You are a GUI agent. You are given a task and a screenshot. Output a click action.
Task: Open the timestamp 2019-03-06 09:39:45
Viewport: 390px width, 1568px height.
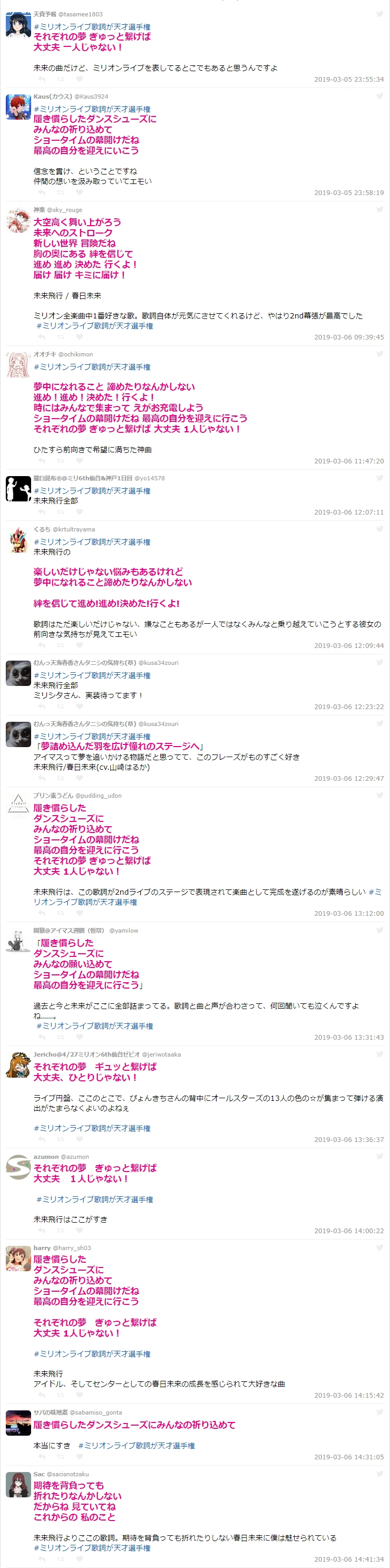[348, 336]
